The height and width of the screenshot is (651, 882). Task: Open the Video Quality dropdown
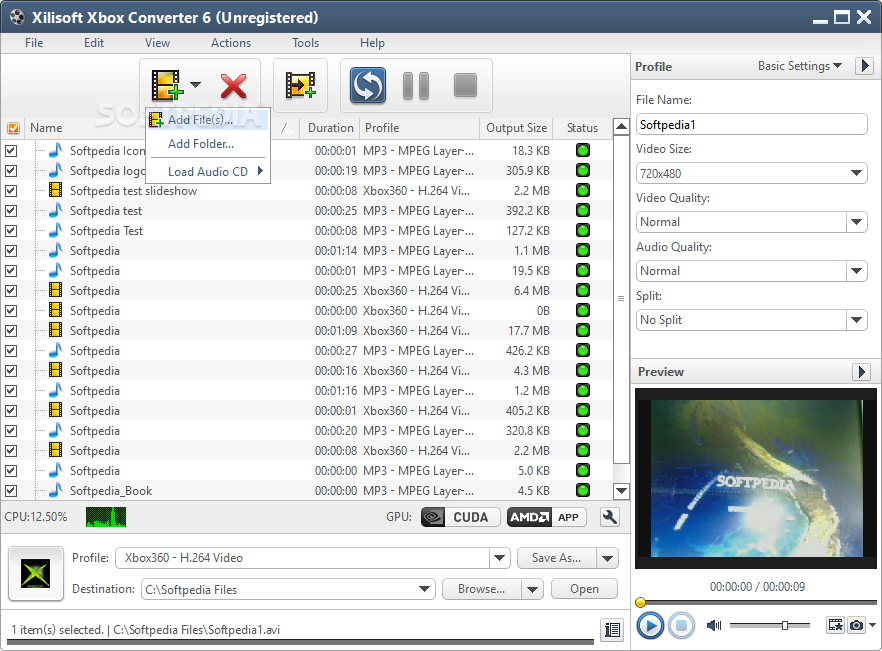pyautogui.click(x=856, y=222)
